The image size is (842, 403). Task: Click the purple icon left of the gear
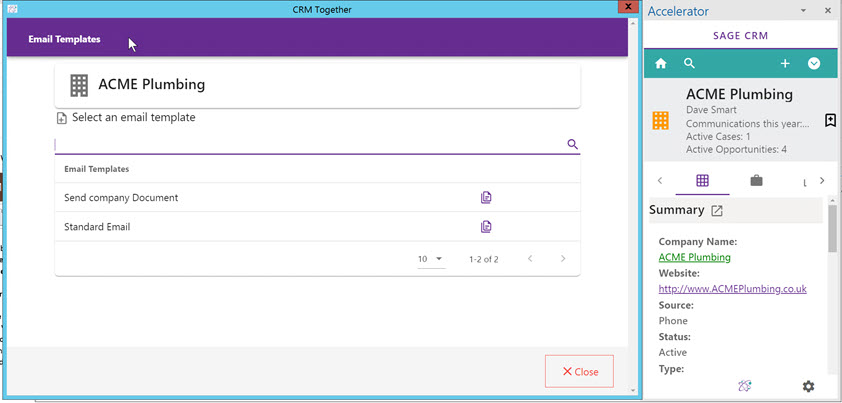click(745, 385)
